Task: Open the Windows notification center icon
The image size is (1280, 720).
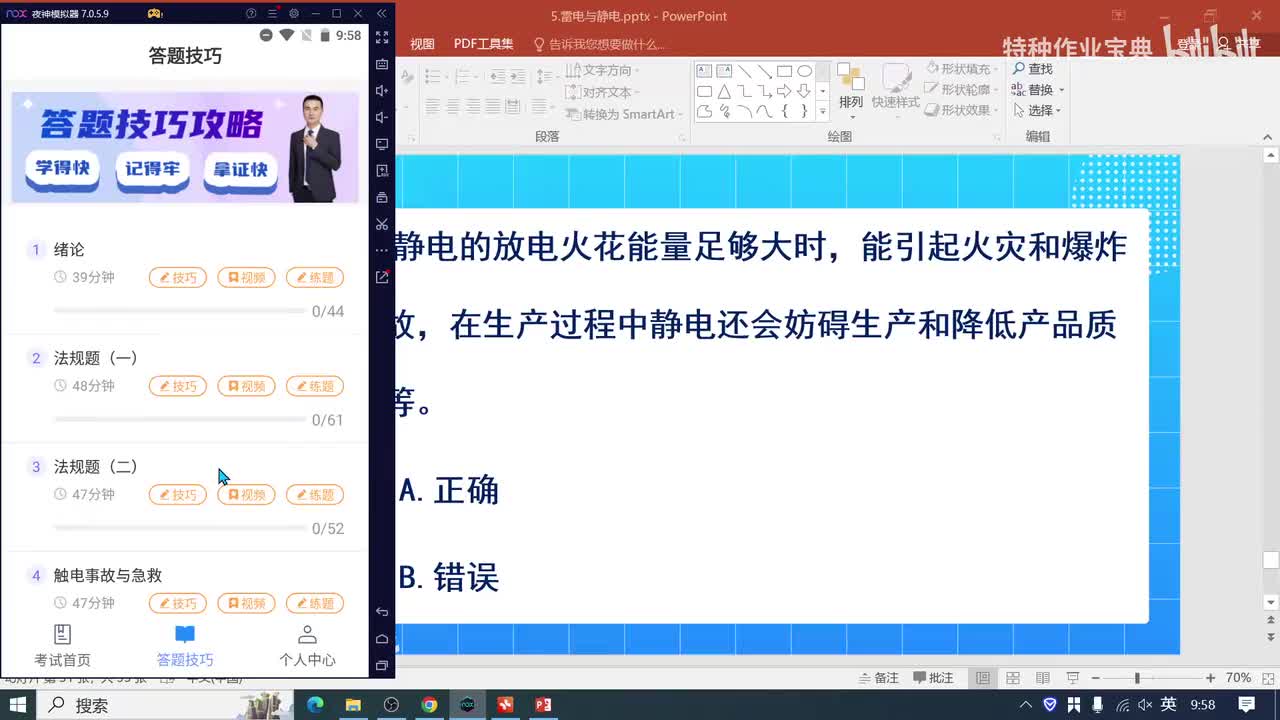Action: pos(1247,705)
